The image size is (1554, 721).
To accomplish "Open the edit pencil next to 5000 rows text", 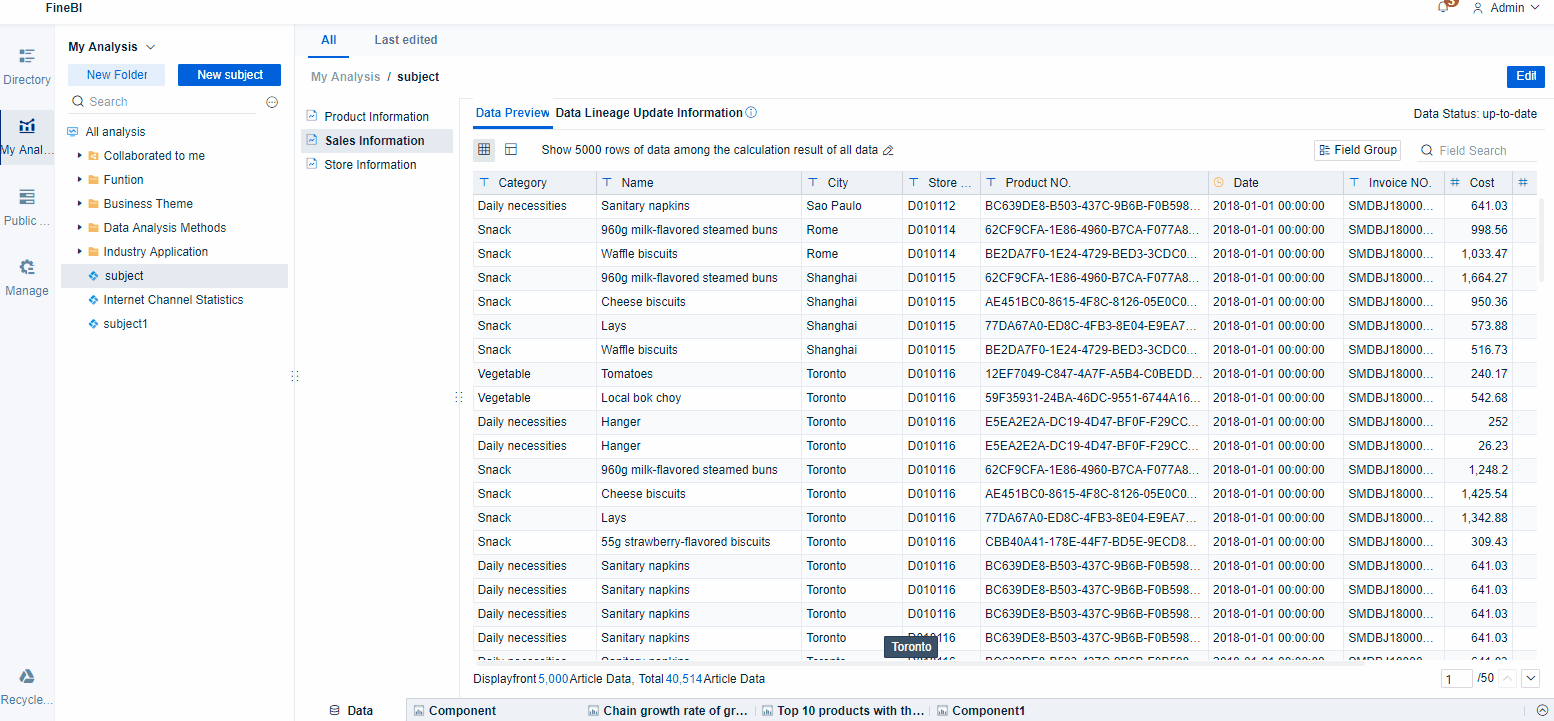I will tap(888, 149).
